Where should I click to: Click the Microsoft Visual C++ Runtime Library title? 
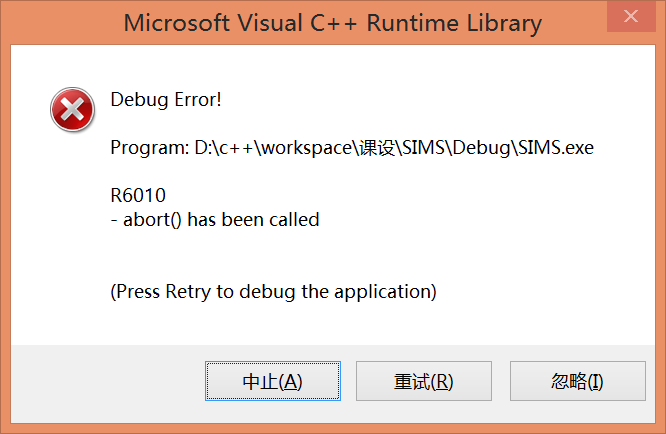pyautogui.click(x=333, y=23)
